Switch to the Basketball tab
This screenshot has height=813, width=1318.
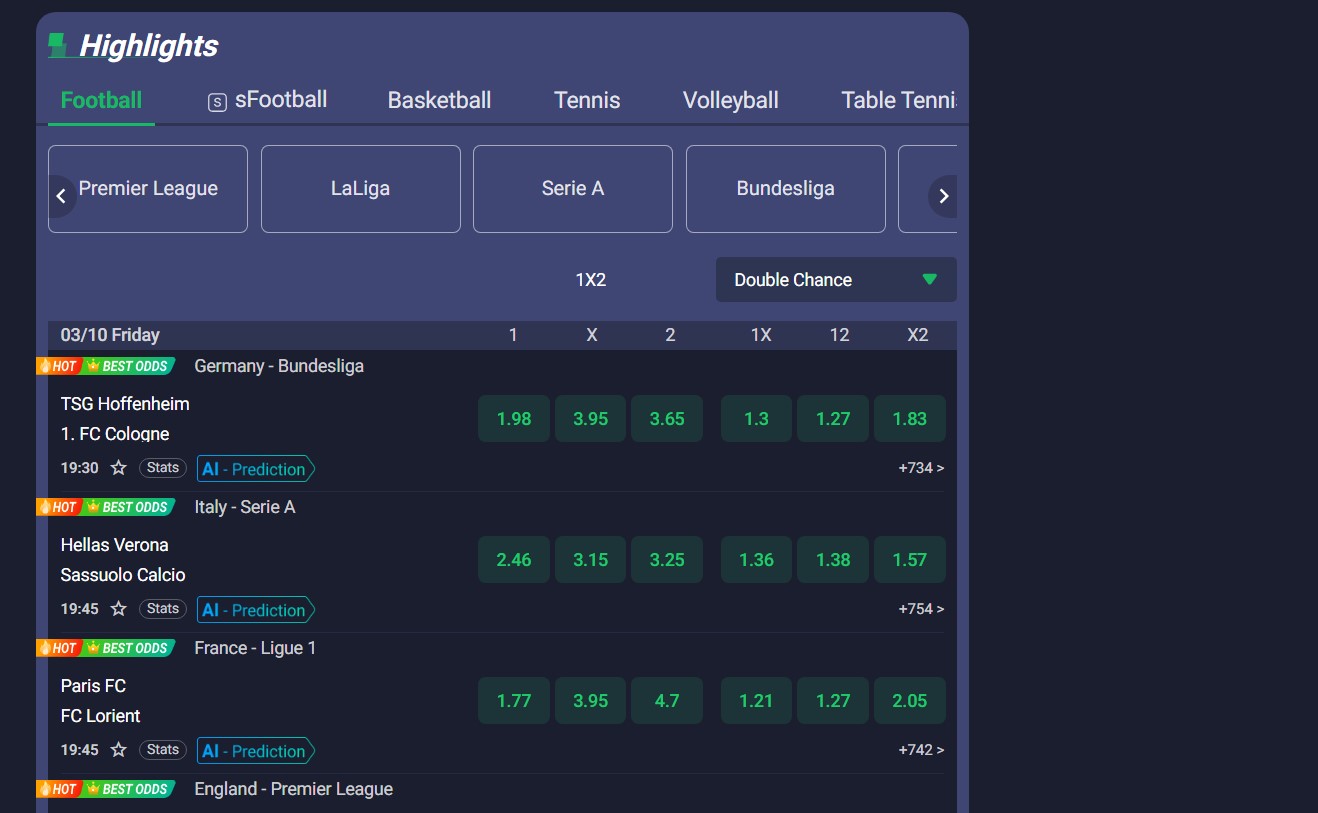tap(439, 100)
